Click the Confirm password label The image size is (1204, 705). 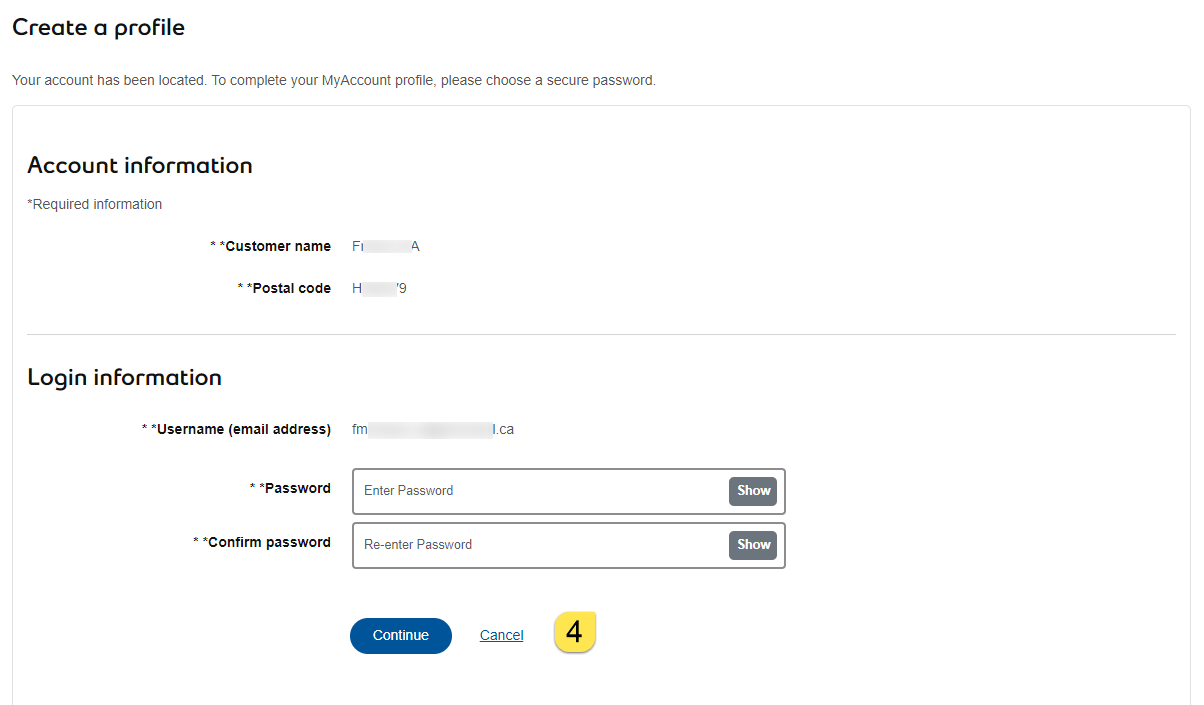[x=268, y=543]
